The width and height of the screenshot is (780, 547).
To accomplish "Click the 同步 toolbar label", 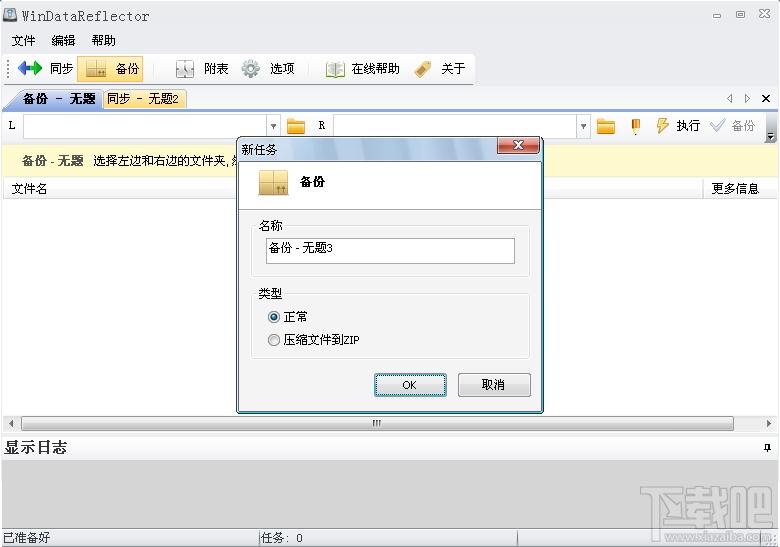I will pyautogui.click(x=62, y=68).
